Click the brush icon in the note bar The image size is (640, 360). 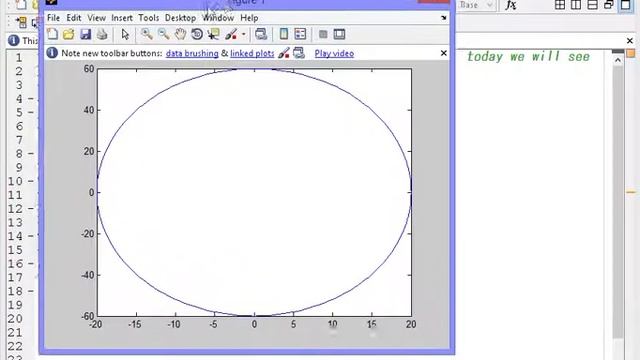tap(284, 53)
